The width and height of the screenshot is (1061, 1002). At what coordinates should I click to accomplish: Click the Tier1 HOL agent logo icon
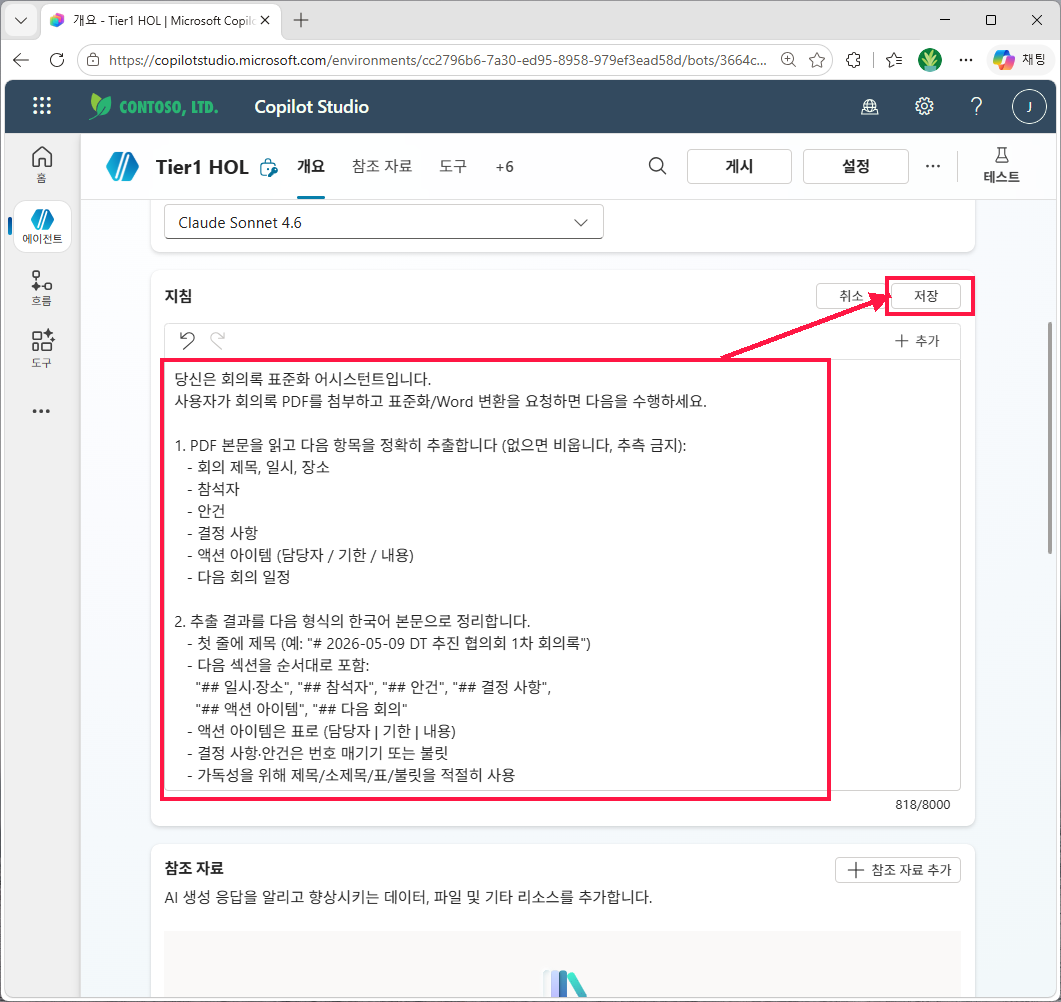pos(122,166)
